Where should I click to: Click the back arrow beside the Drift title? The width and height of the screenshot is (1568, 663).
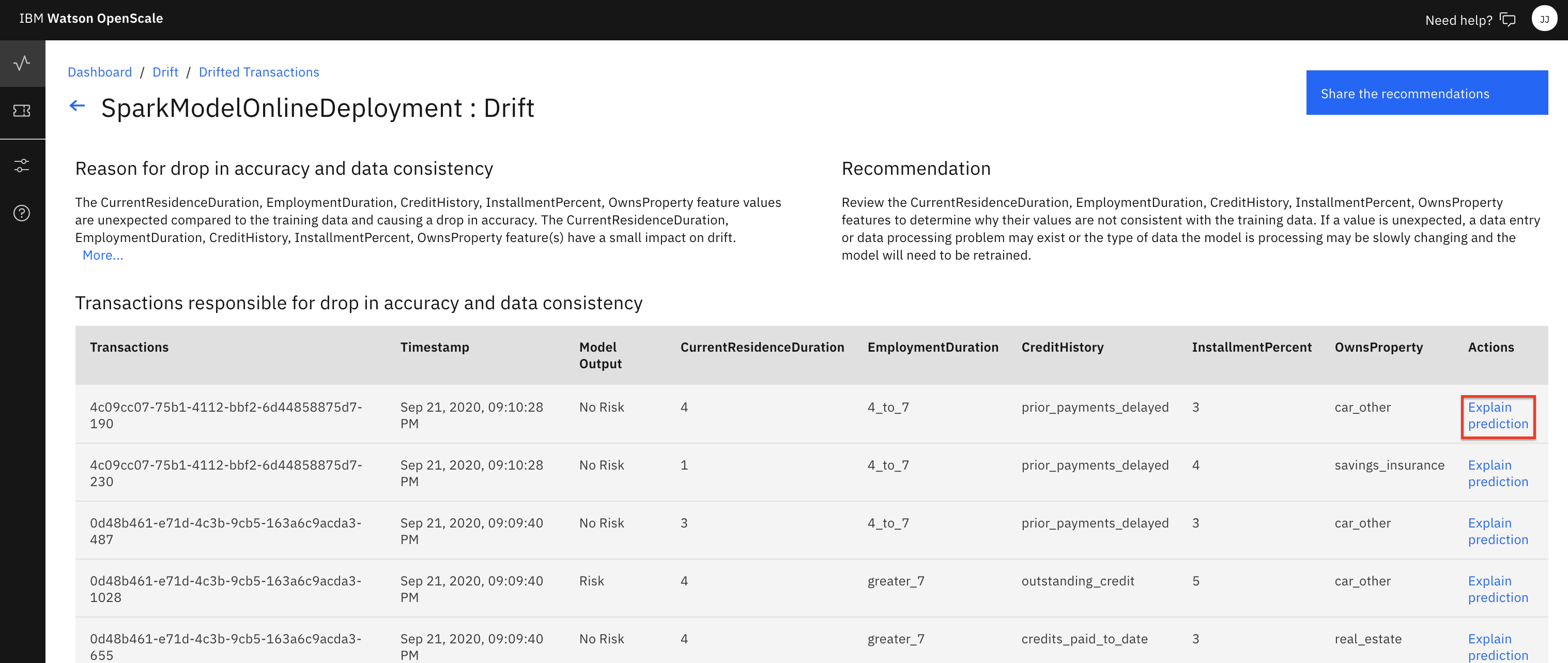pyautogui.click(x=76, y=106)
